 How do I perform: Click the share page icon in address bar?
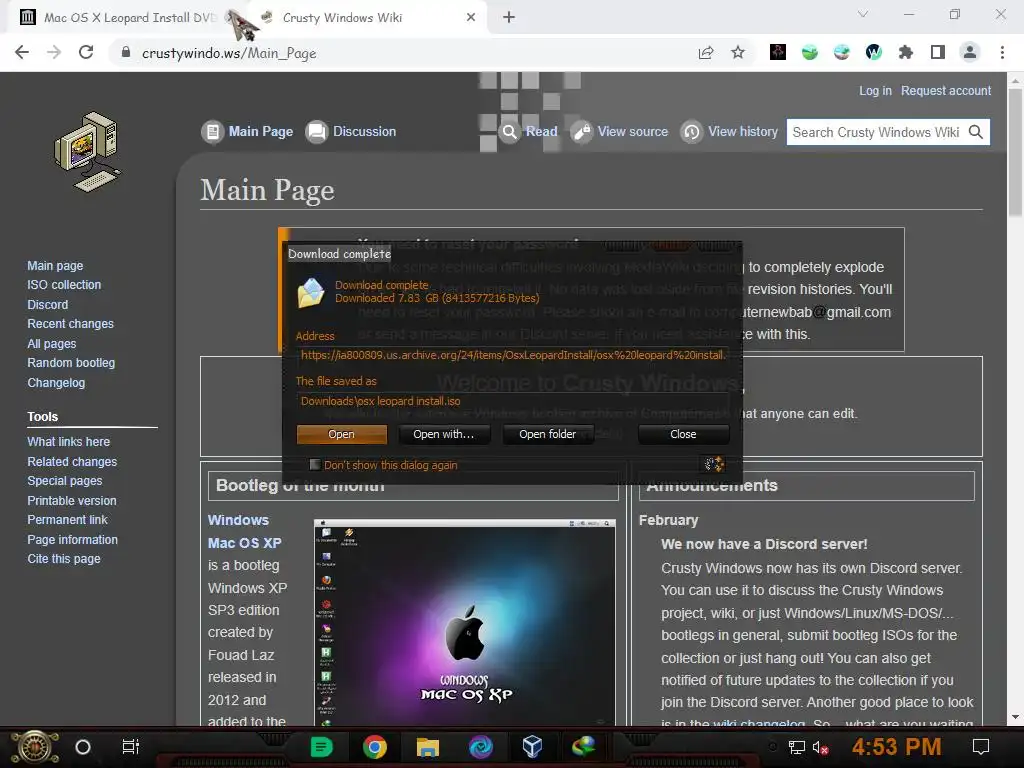706,52
